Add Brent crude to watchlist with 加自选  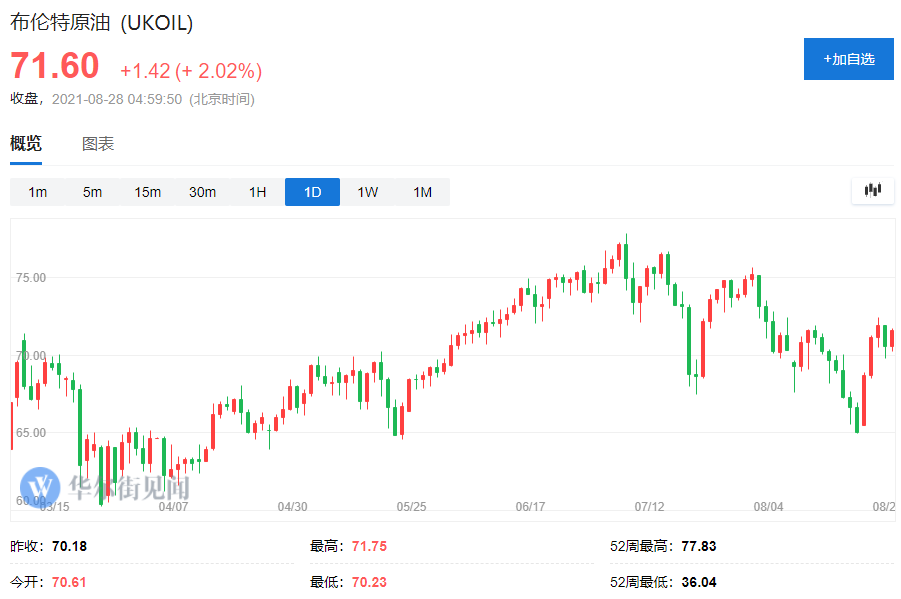[849, 59]
